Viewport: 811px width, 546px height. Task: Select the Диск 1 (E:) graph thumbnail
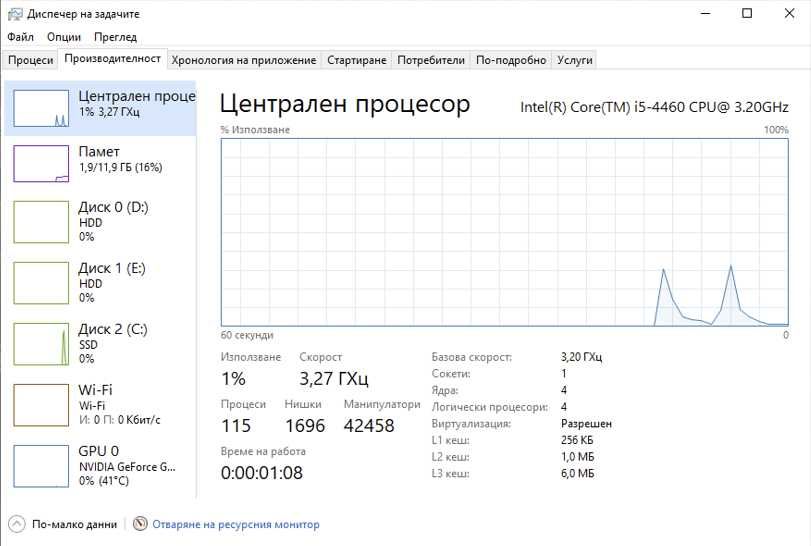pos(41,283)
